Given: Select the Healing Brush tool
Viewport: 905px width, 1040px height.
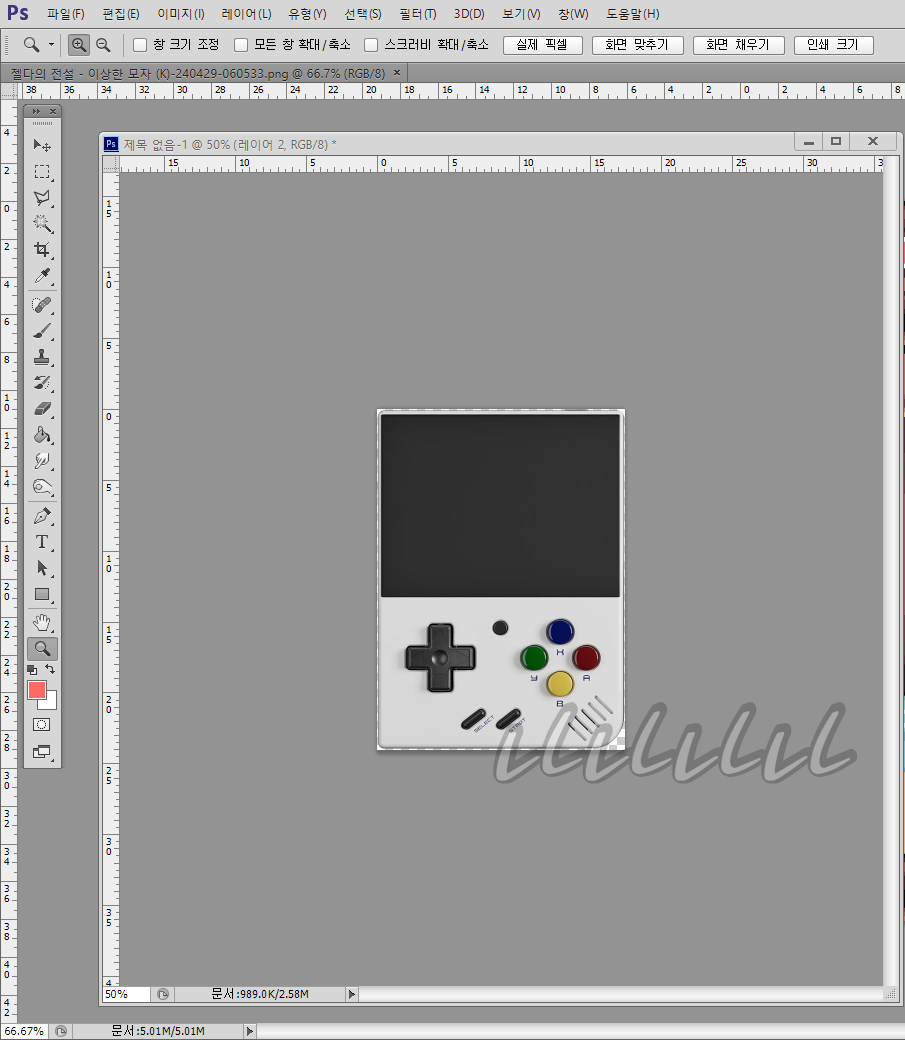Looking at the screenshot, I should click(x=42, y=305).
